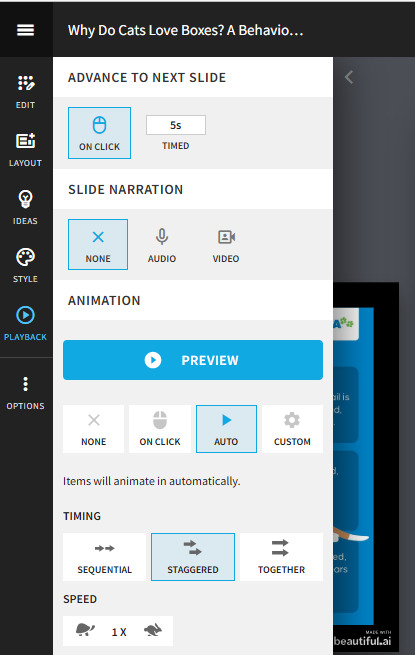The image size is (415, 655).
Task: Choose Audio narration microphone option
Action: coord(162,246)
